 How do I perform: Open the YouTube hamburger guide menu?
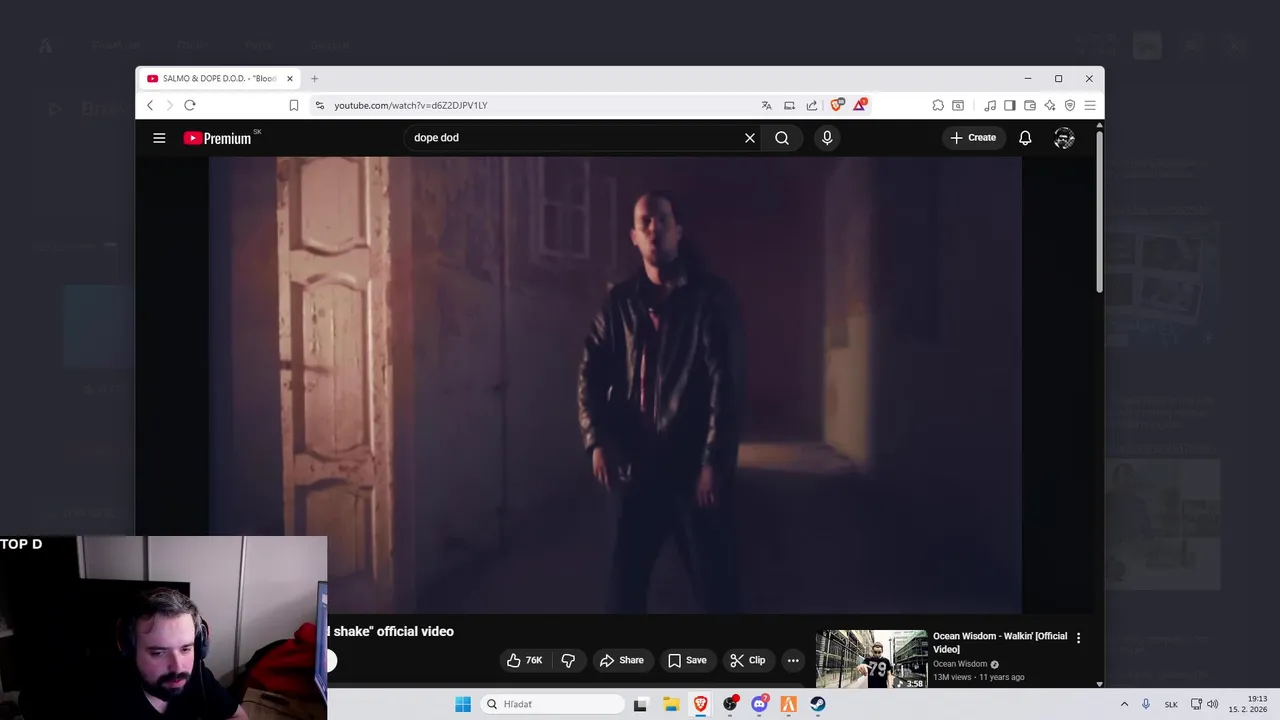159,138
